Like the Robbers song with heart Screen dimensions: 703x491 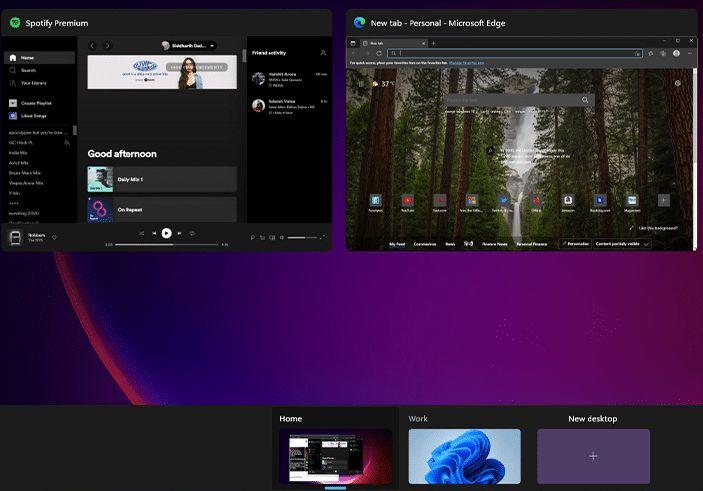[54, 237]
